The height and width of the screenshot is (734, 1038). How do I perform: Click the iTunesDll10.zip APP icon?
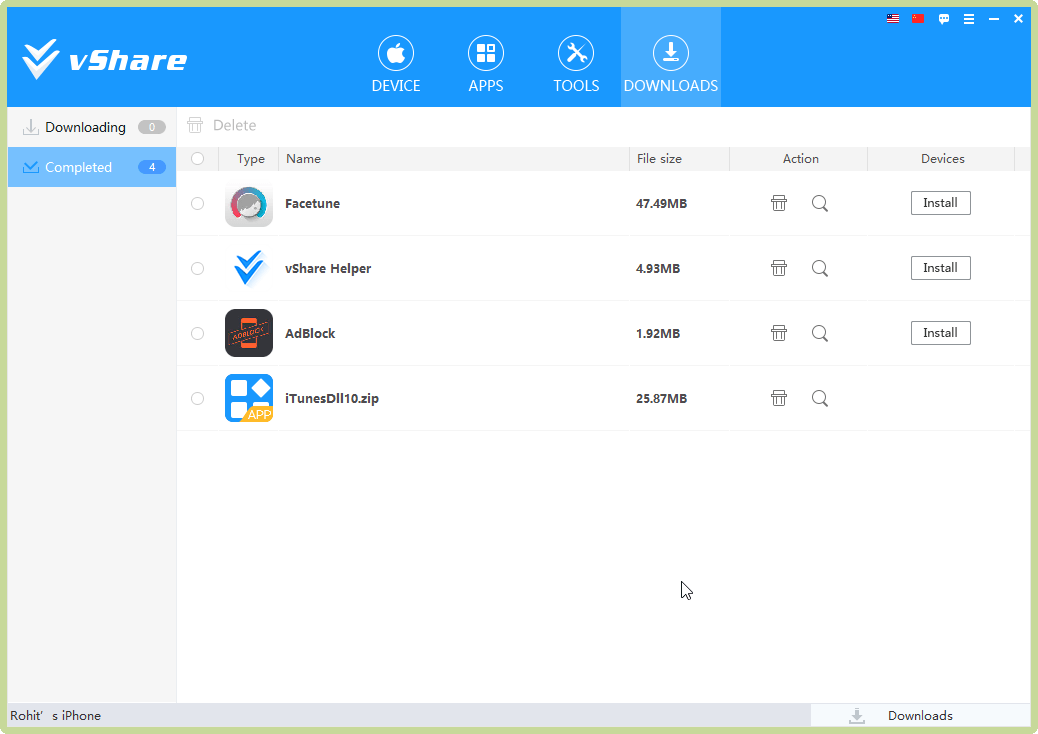(x=249, y=398)
